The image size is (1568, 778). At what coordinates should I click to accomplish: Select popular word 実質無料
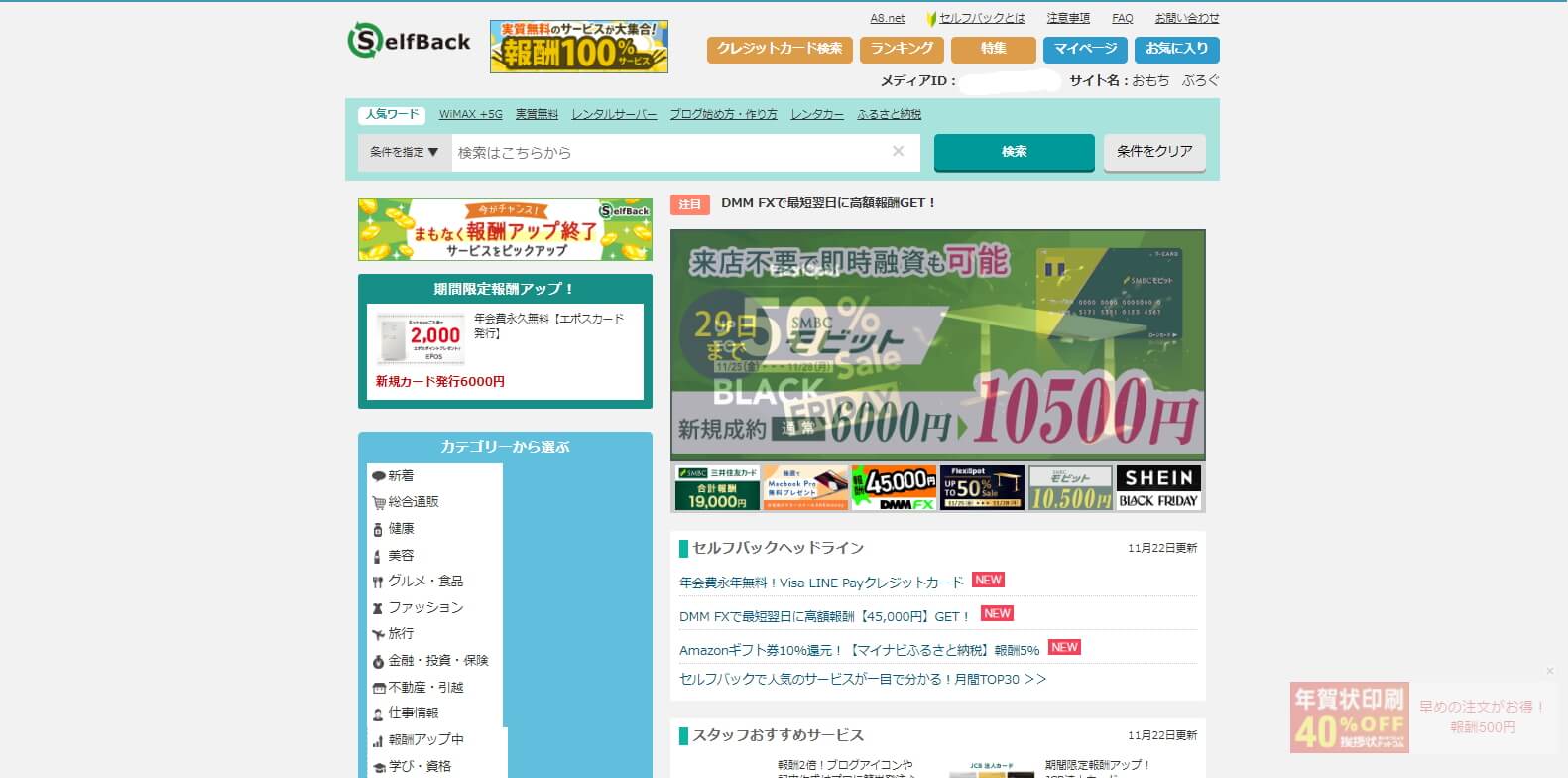pos(537,114)
